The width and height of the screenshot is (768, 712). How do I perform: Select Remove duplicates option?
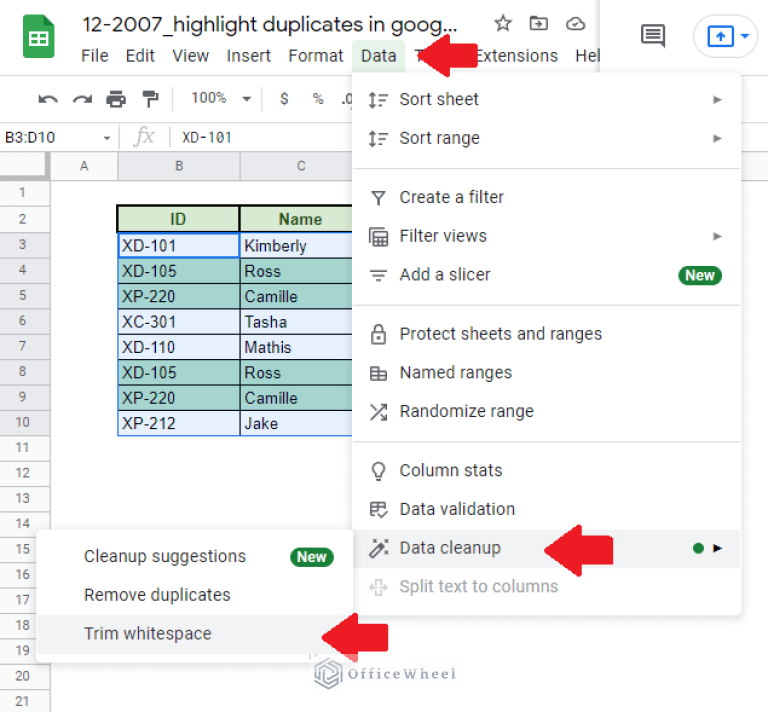pos(157,594)
